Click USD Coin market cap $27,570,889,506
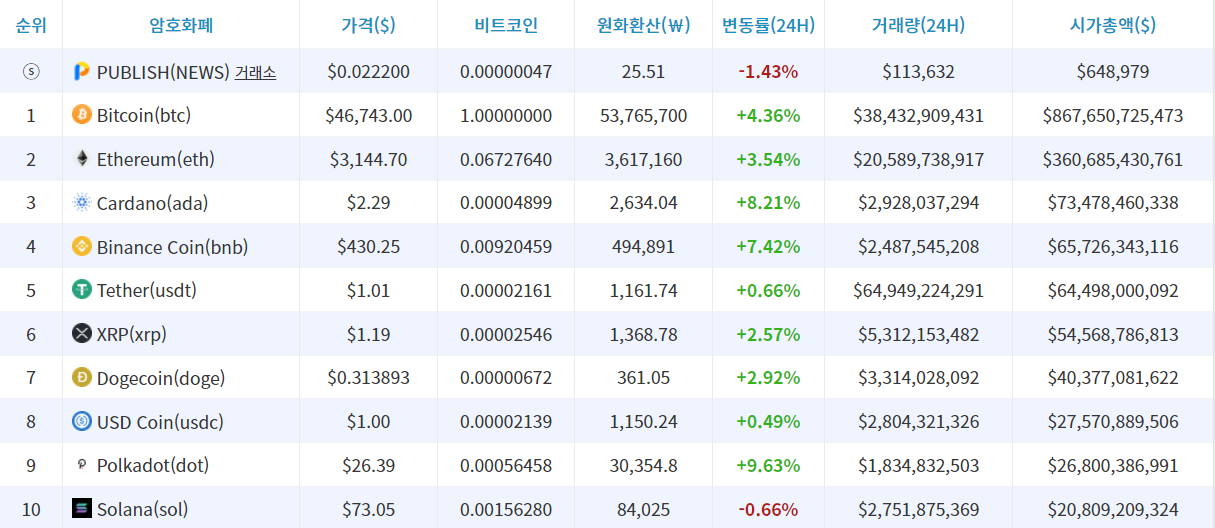Image resolution: width=1215 pixels, height=528 pixels. (x=1113, y=421)
